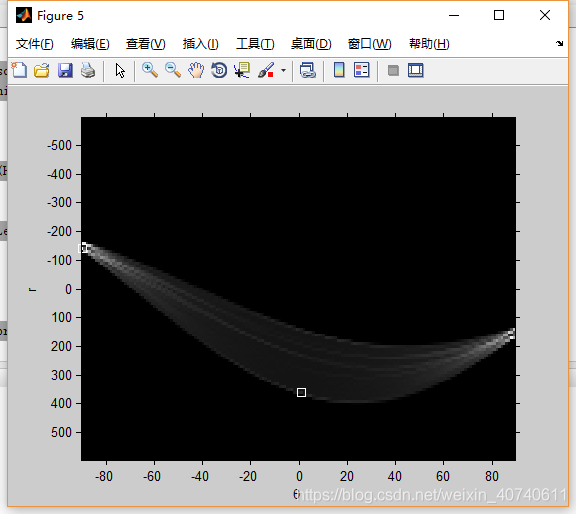576x514 pixels.
Task: Click the 'Figure 5' window title text
Action: (60, 16)
